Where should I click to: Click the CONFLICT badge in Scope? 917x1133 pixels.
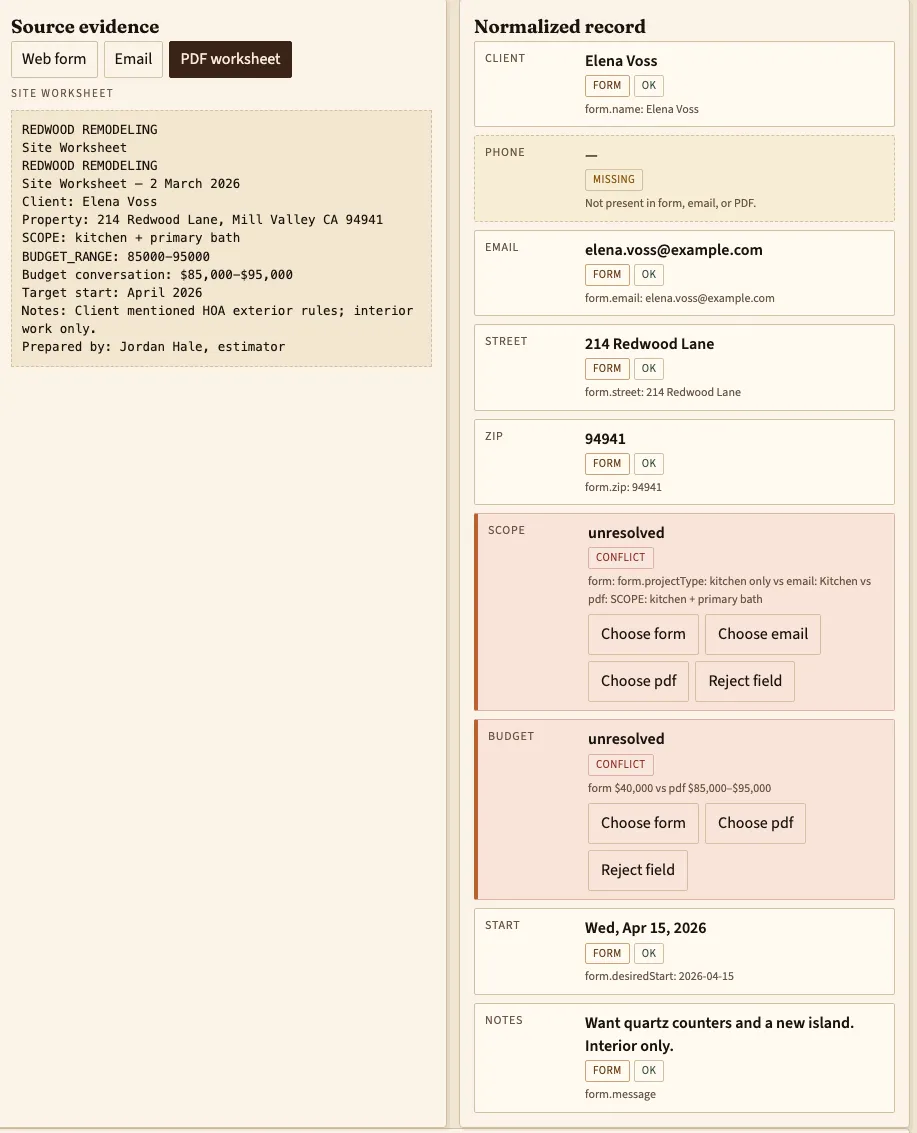pyautogui.click(x=620, y=558)
